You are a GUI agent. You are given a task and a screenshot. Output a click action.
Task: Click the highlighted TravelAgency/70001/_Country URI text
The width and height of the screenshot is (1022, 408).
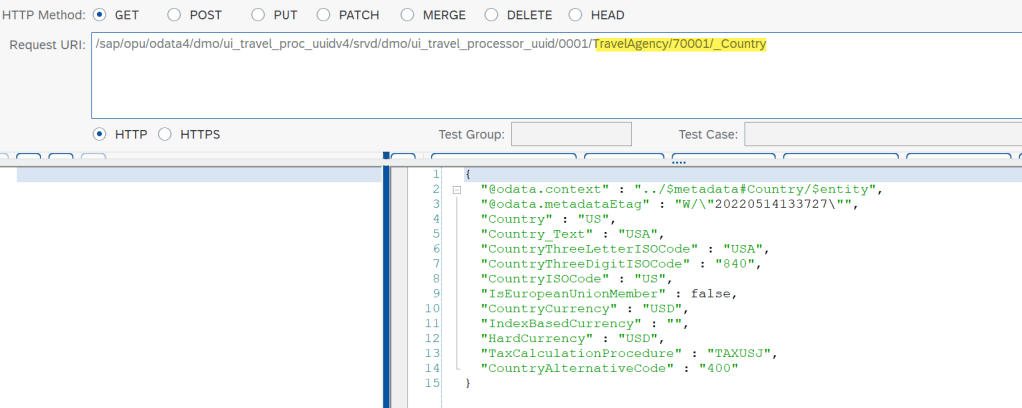(x=680, y=45)
